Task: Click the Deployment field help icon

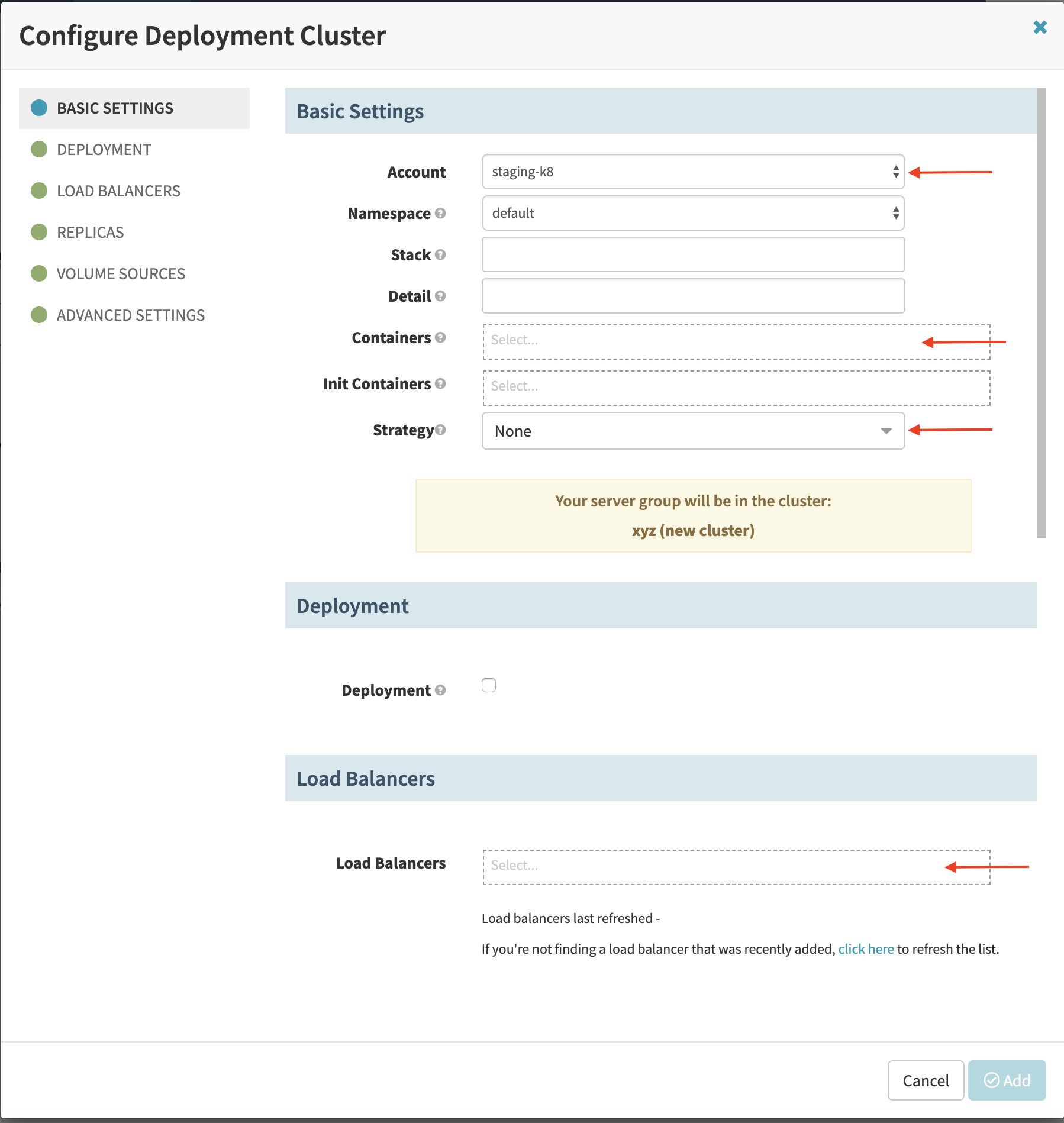Action: (440, 690)
